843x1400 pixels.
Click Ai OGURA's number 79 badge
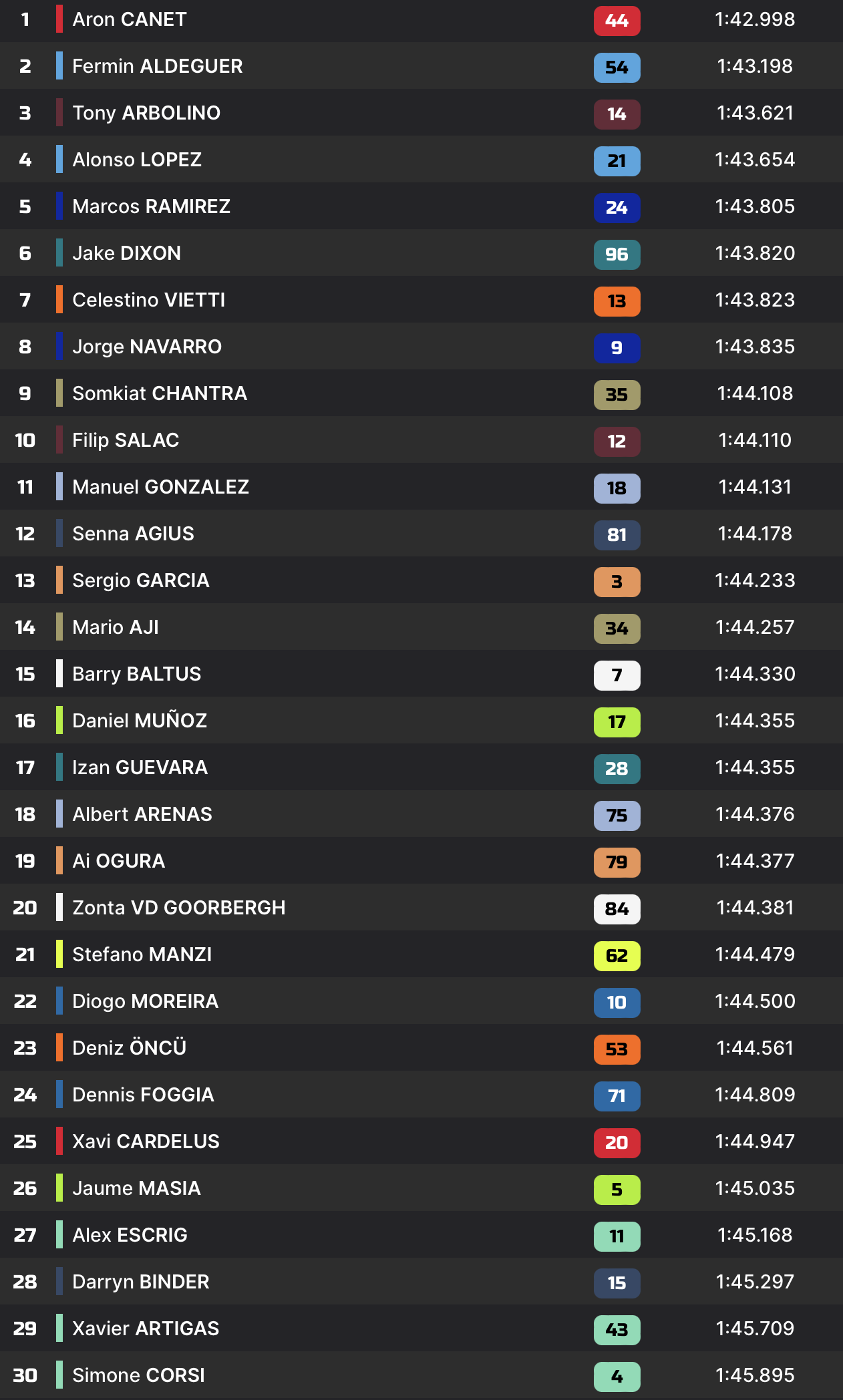617,862
